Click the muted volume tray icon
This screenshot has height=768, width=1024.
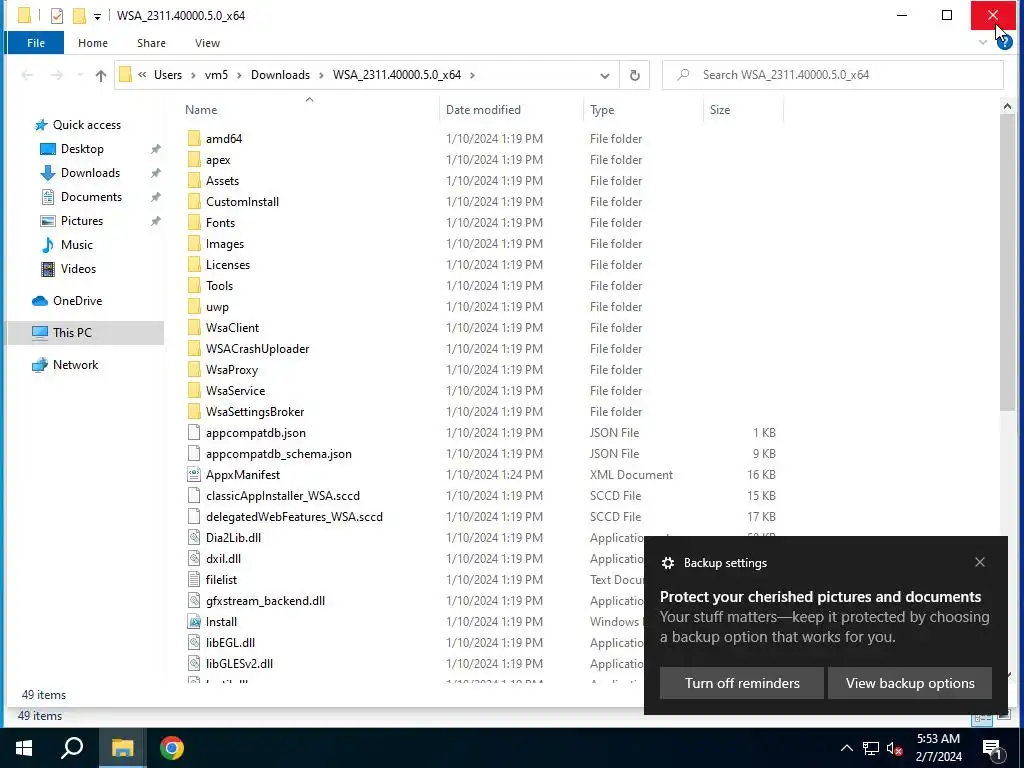pyautogui.click(x=895, y=748)
